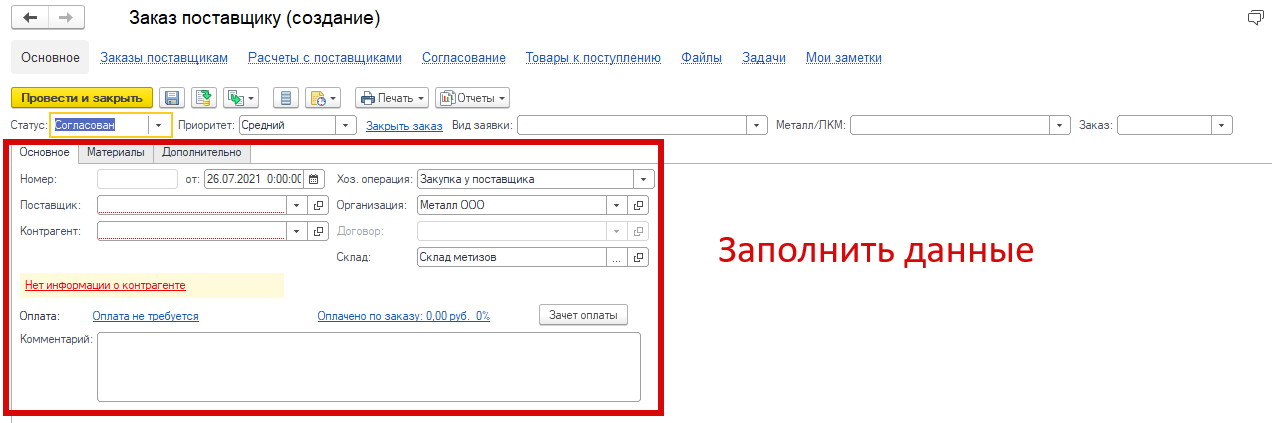1272x423 pixels.
Task: Click the Оплачено по заказу link
Action: (x=403, y=316)
